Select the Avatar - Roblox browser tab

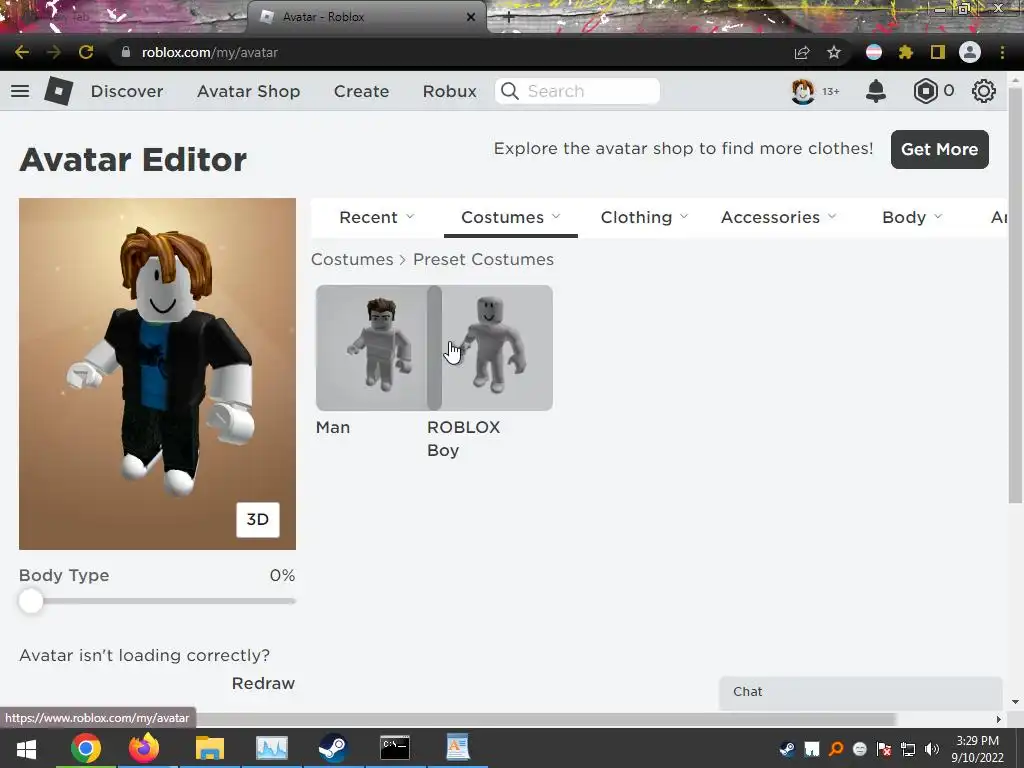pyautogui.click(x=366, y=17)
